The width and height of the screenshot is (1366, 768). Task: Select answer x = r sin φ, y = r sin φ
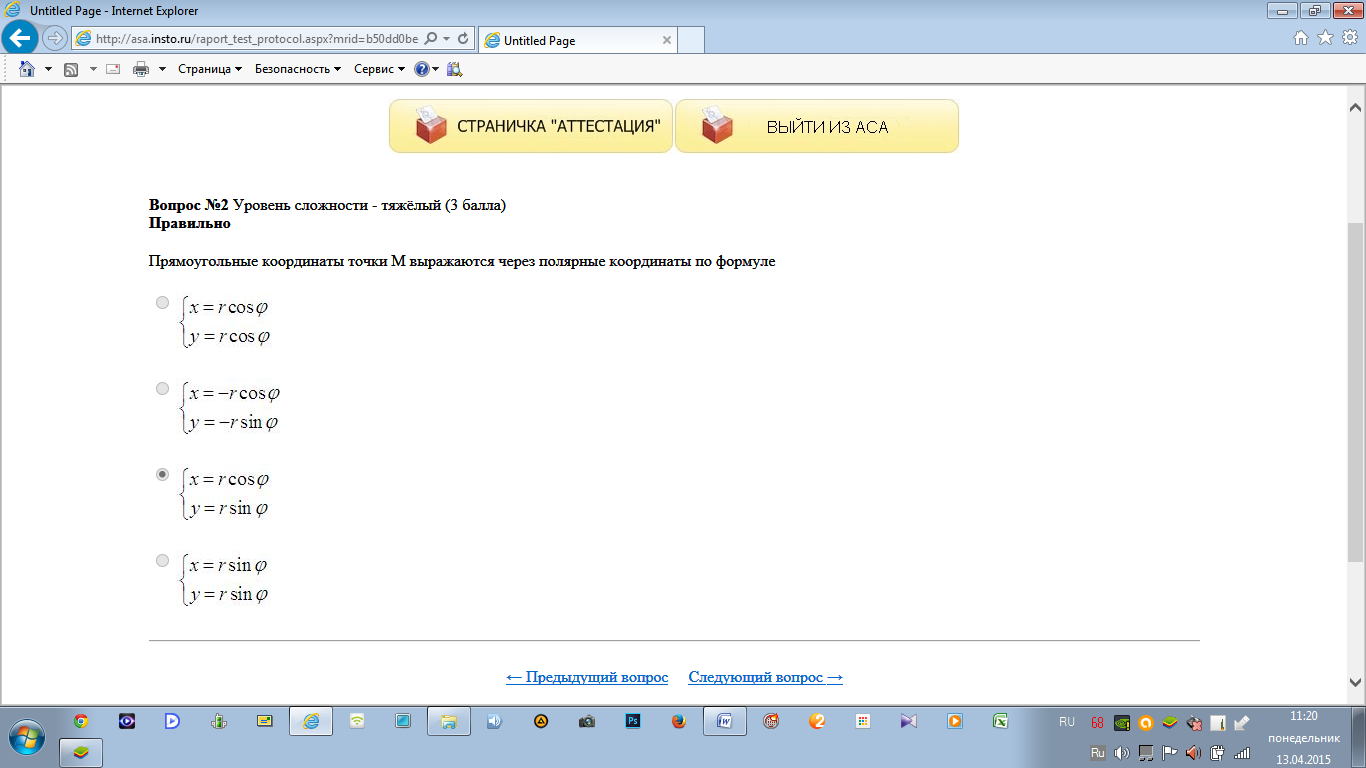point(163,561)
